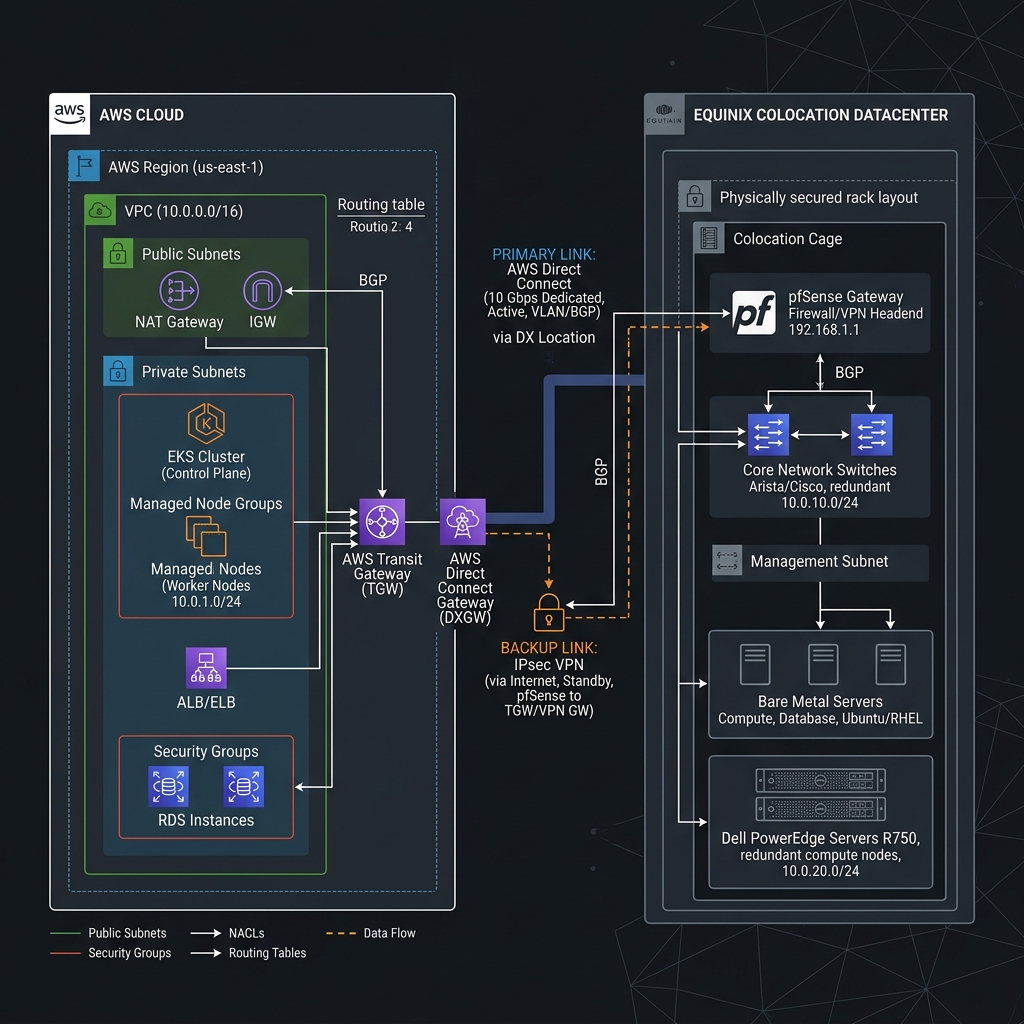
Task: Click the left core network switch icon
Action: (x=768, y=434)
